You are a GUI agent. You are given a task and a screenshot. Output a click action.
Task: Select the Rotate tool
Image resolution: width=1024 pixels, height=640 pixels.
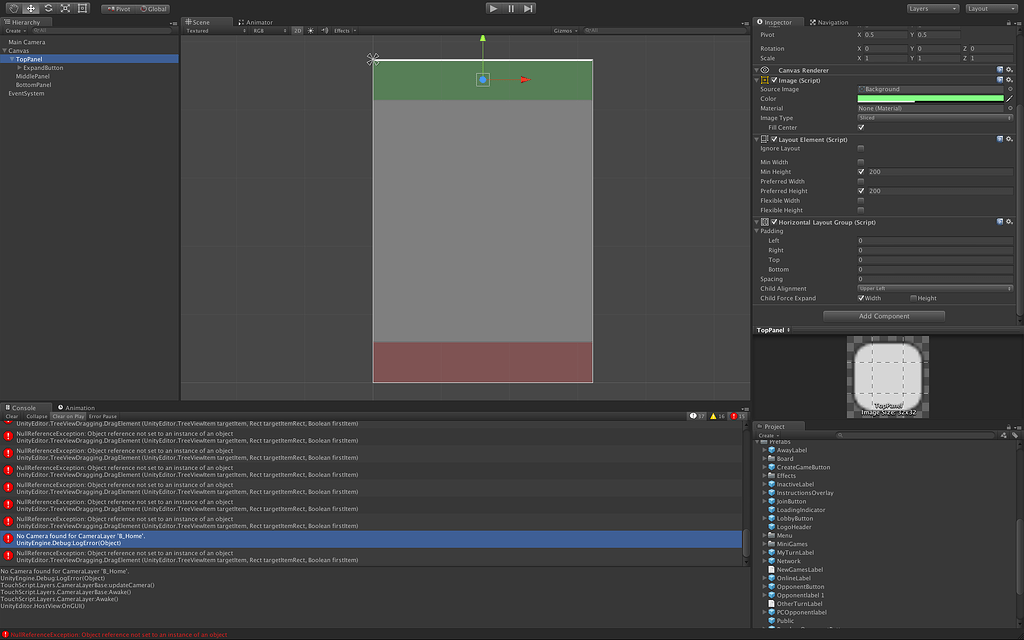point(47,8)
